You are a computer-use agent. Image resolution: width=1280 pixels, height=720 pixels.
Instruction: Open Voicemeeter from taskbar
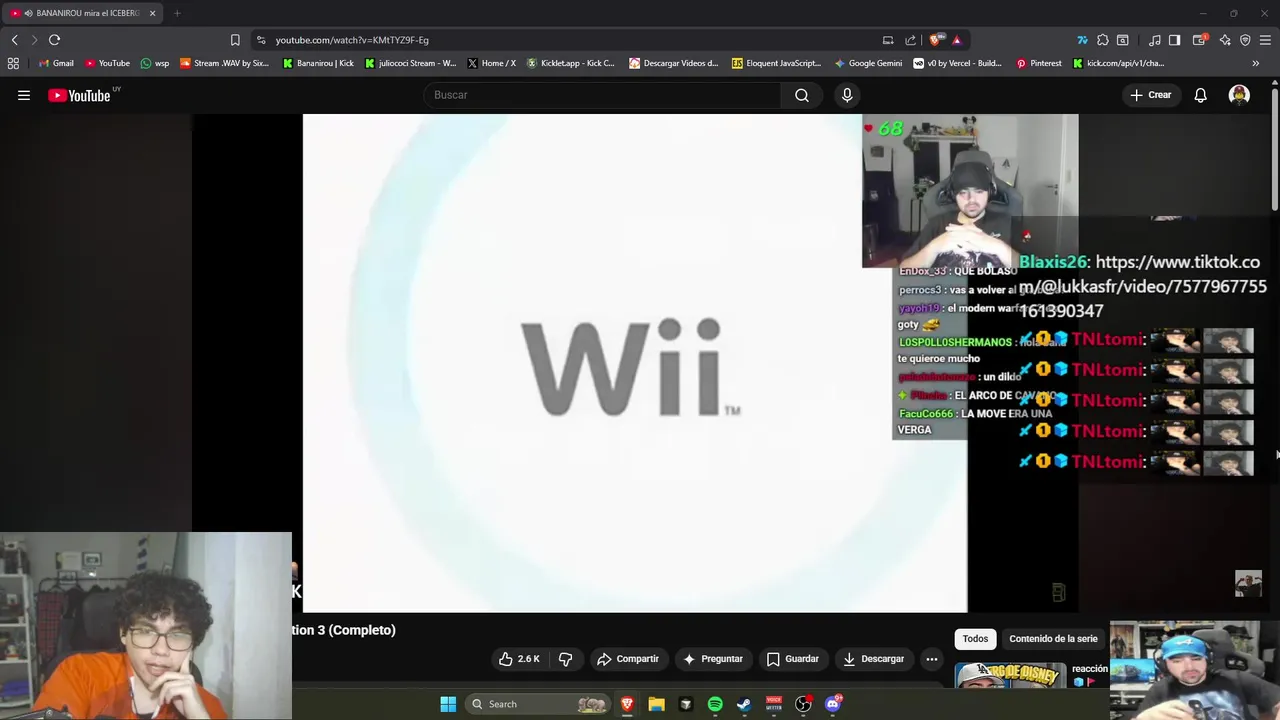(x=774, y=704)
